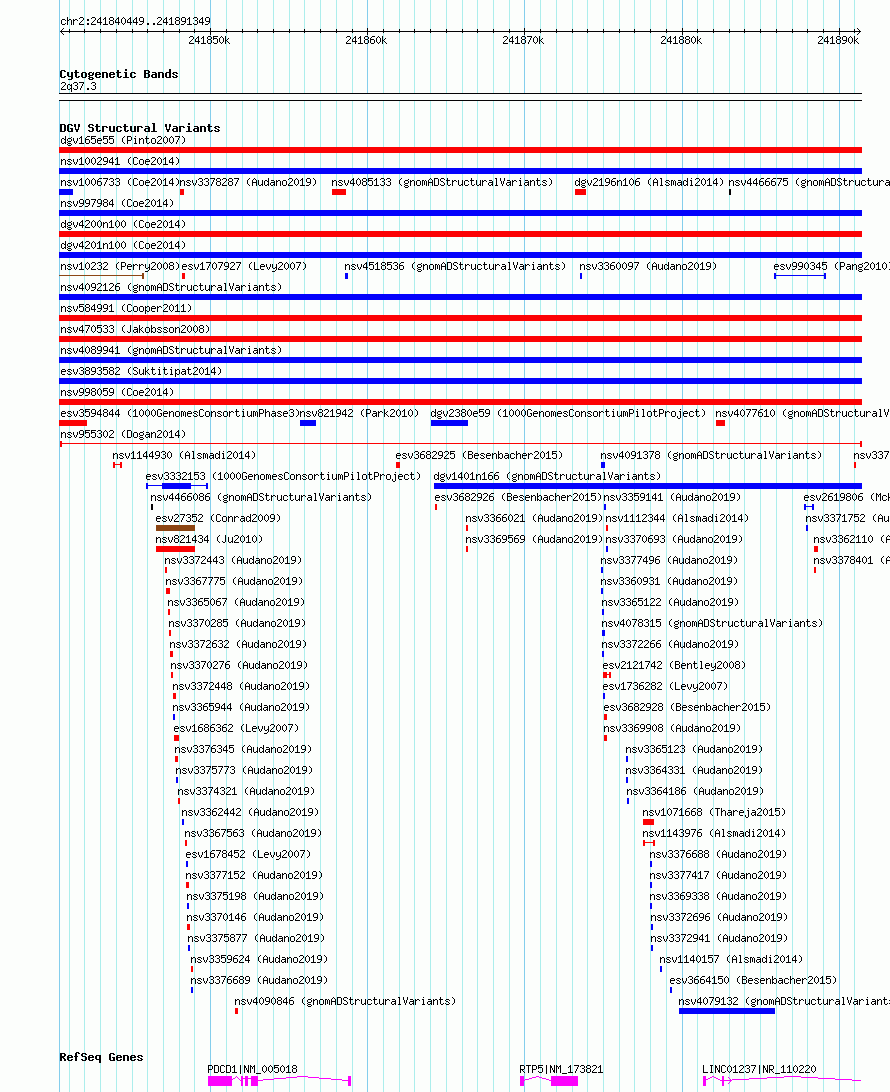Image resolution: width=890 pixels, height=1092 pixels.
Task: Click nsv3378287 (Audano2019) label
Action: [x=249, y=182]
